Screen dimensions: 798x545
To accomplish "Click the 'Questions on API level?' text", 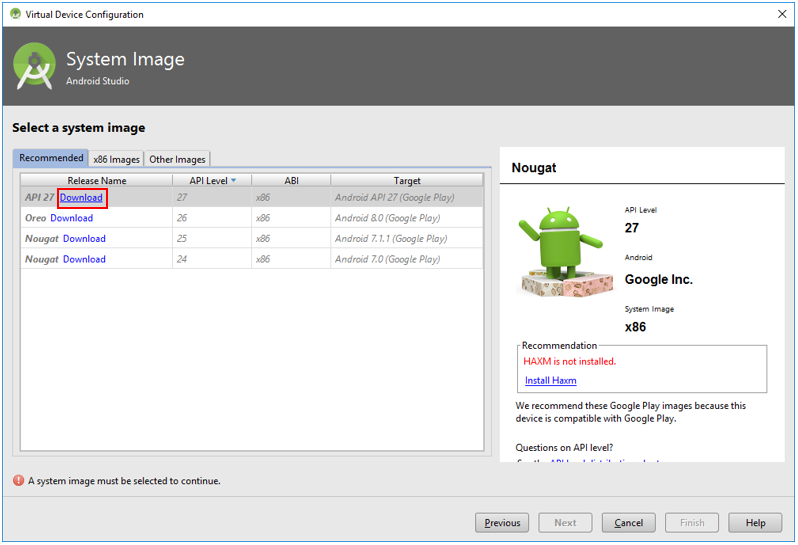I will coord(564,447).
